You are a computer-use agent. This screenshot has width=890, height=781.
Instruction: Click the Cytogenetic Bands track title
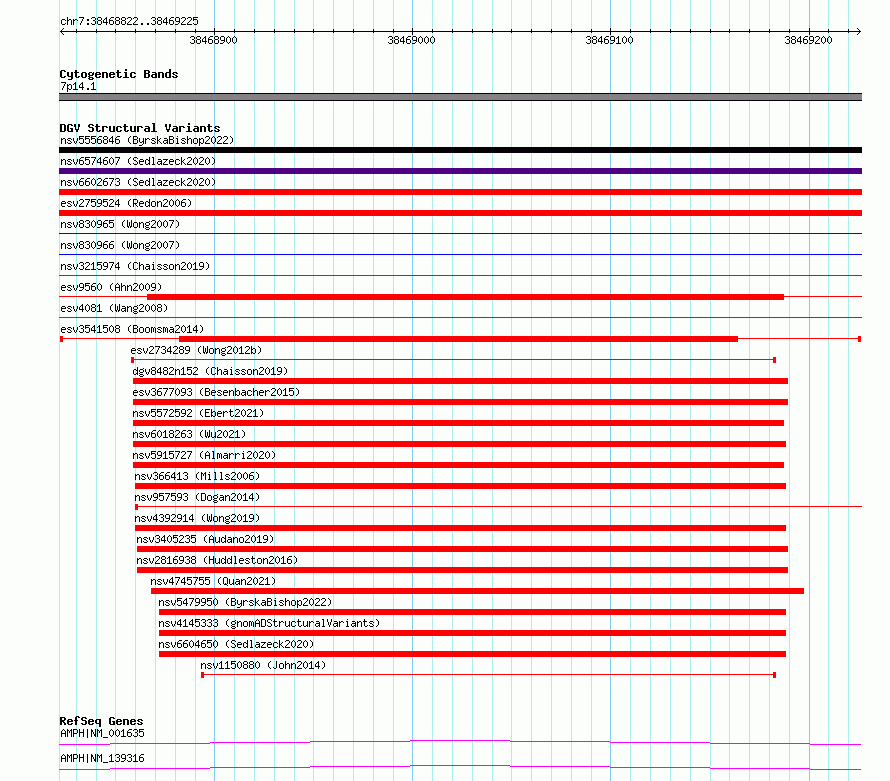tap(119, 74)
